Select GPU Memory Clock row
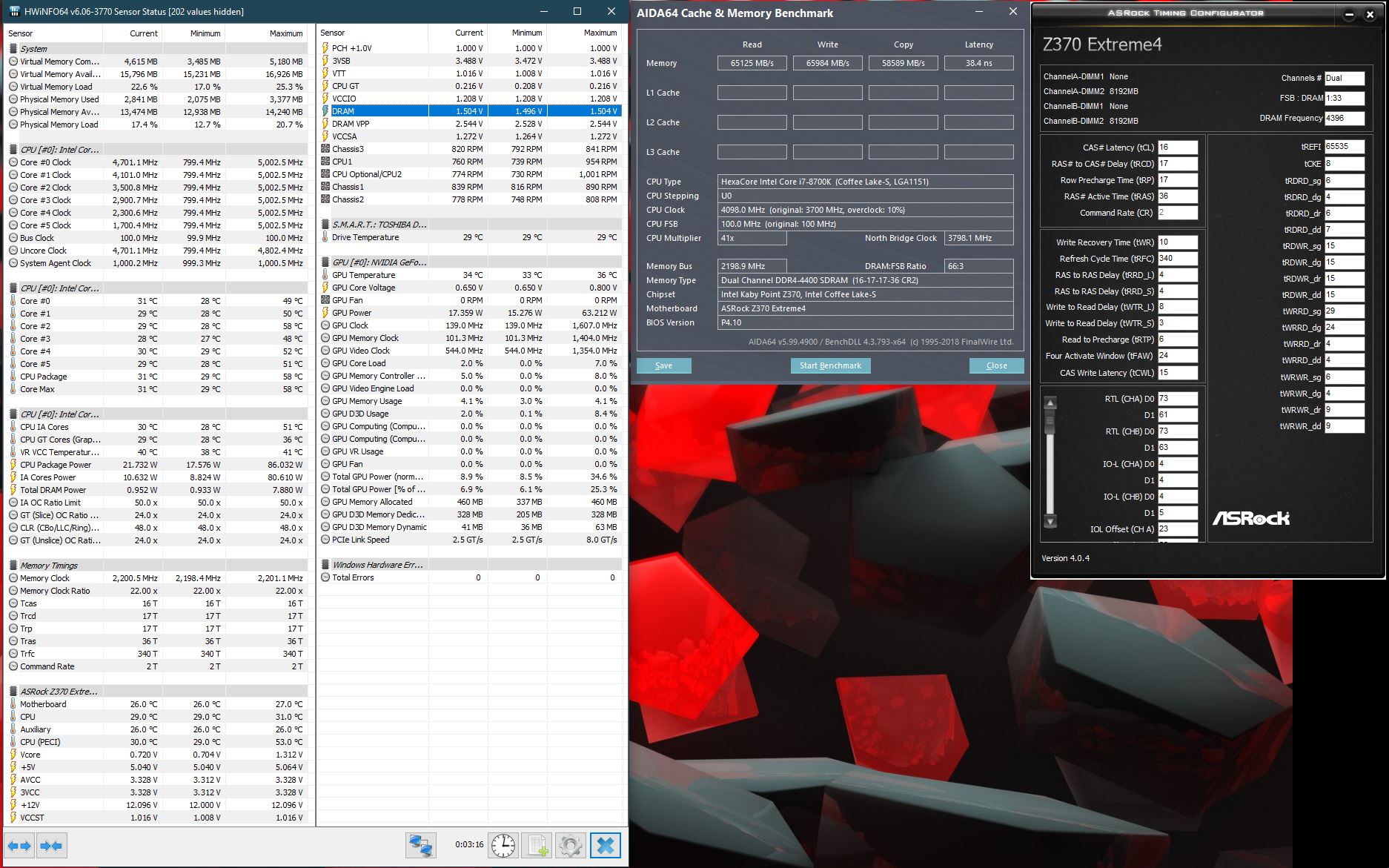This screenshot has height=868, width=1389. (x=470, y=338)
